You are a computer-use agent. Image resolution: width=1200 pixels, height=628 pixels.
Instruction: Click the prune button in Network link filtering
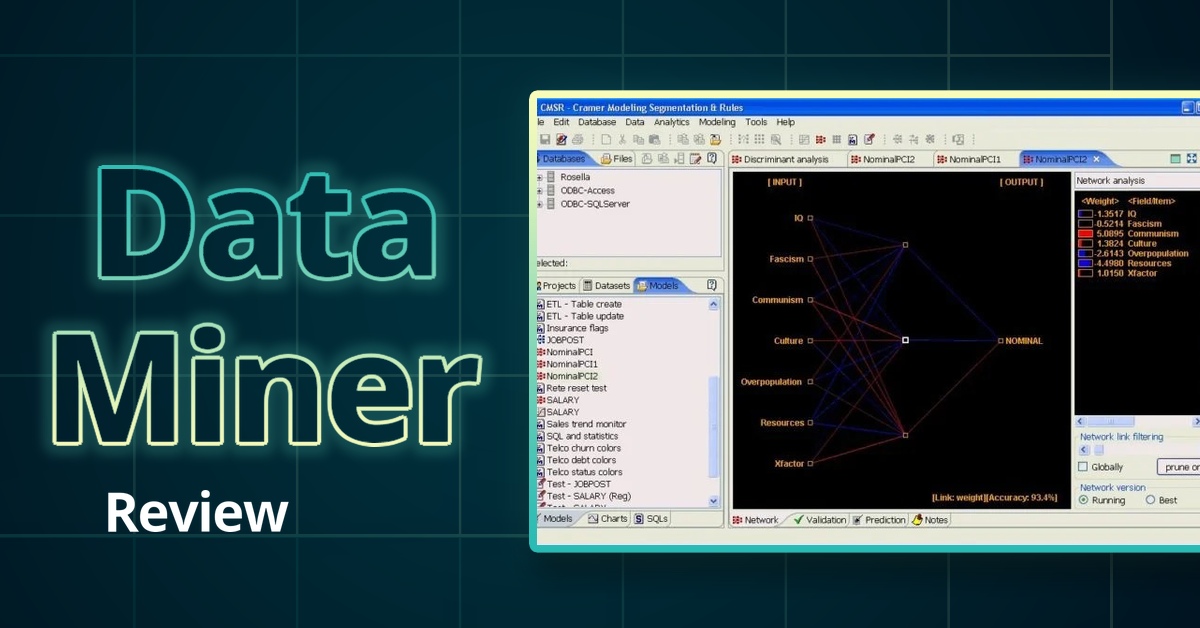1180,466
